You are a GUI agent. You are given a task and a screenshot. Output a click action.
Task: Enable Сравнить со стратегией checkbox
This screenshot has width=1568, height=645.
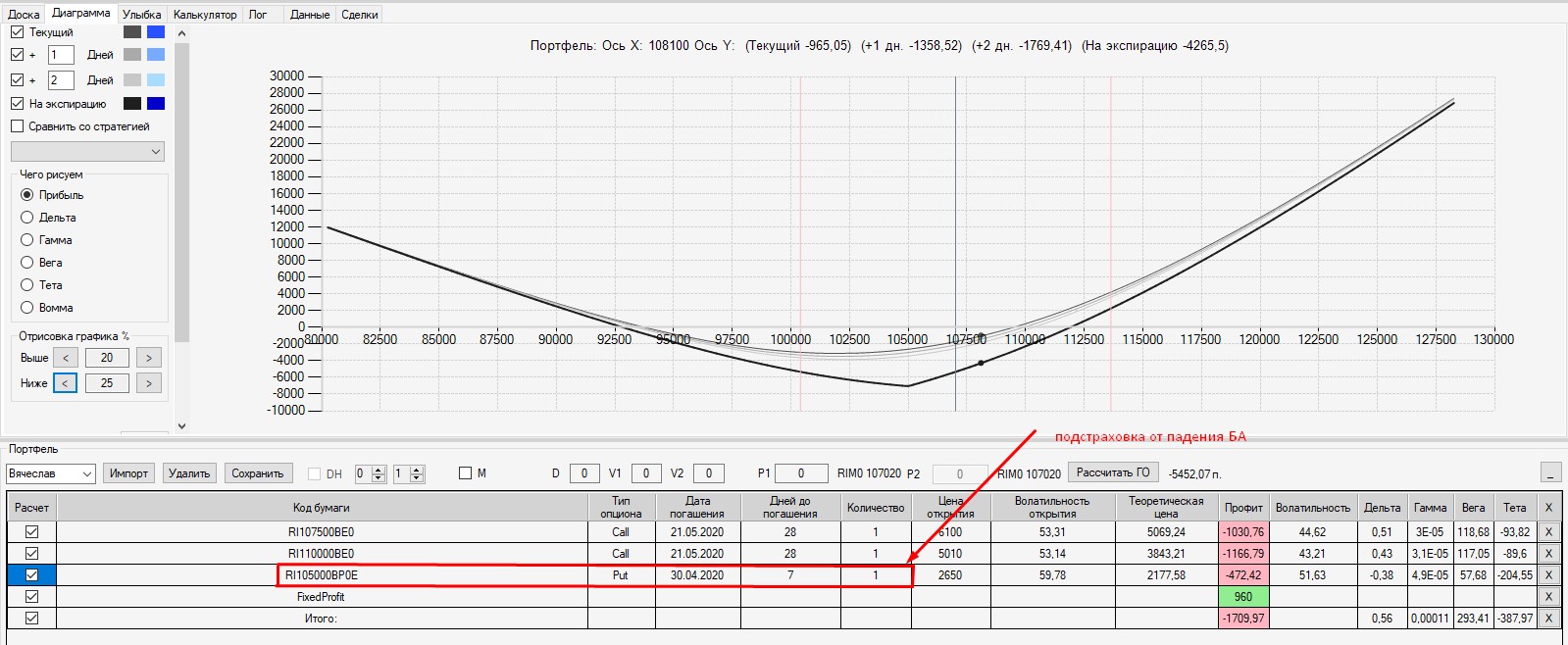(x=17, y=126)
